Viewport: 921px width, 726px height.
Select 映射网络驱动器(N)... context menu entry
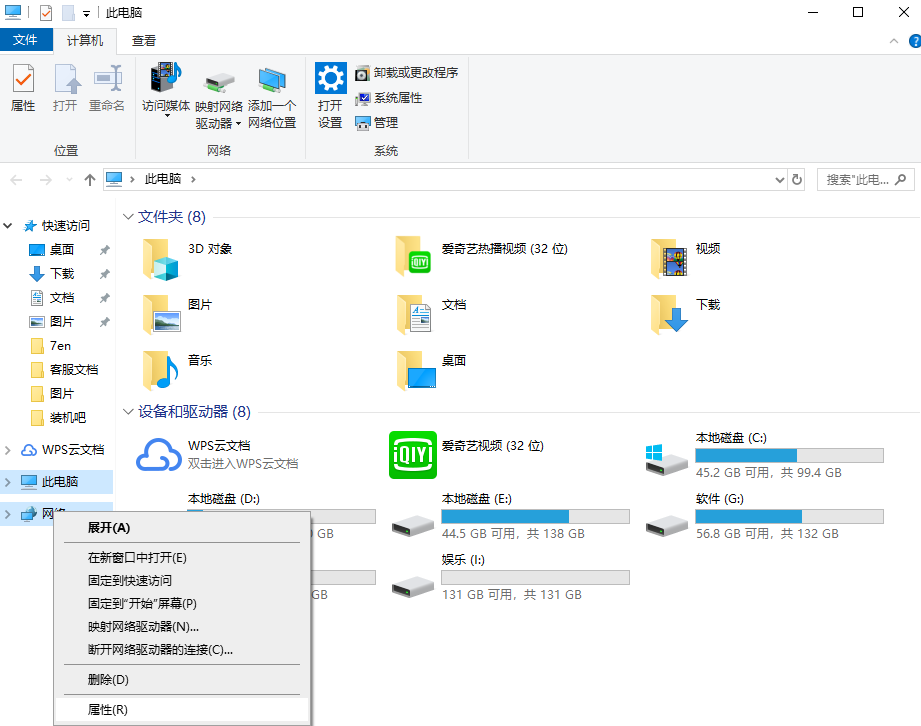point(143,627)
